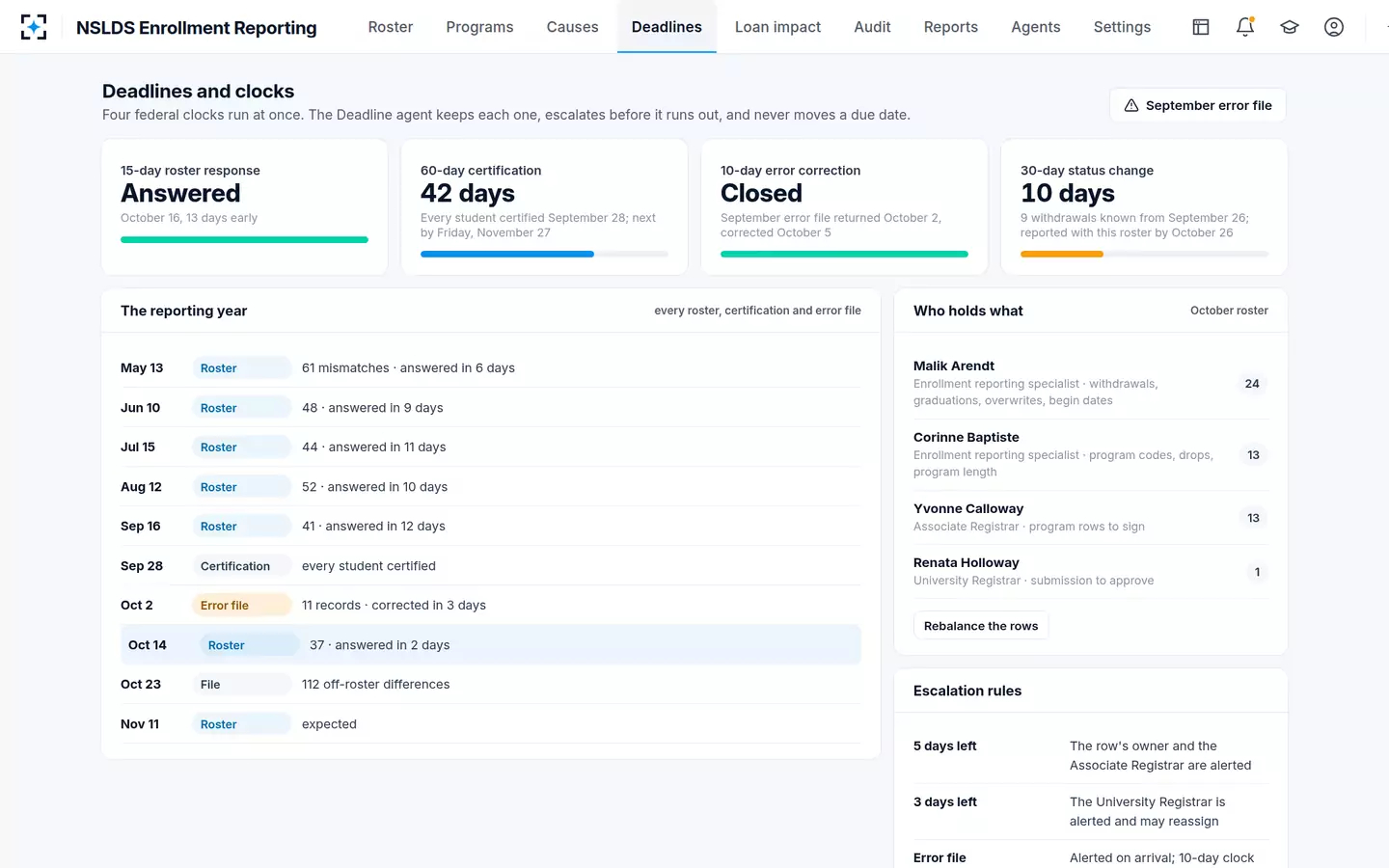Viewport: 1389px width, 868px height.
Task: Click the graduation cap icon
Action: coord(1290,27)
